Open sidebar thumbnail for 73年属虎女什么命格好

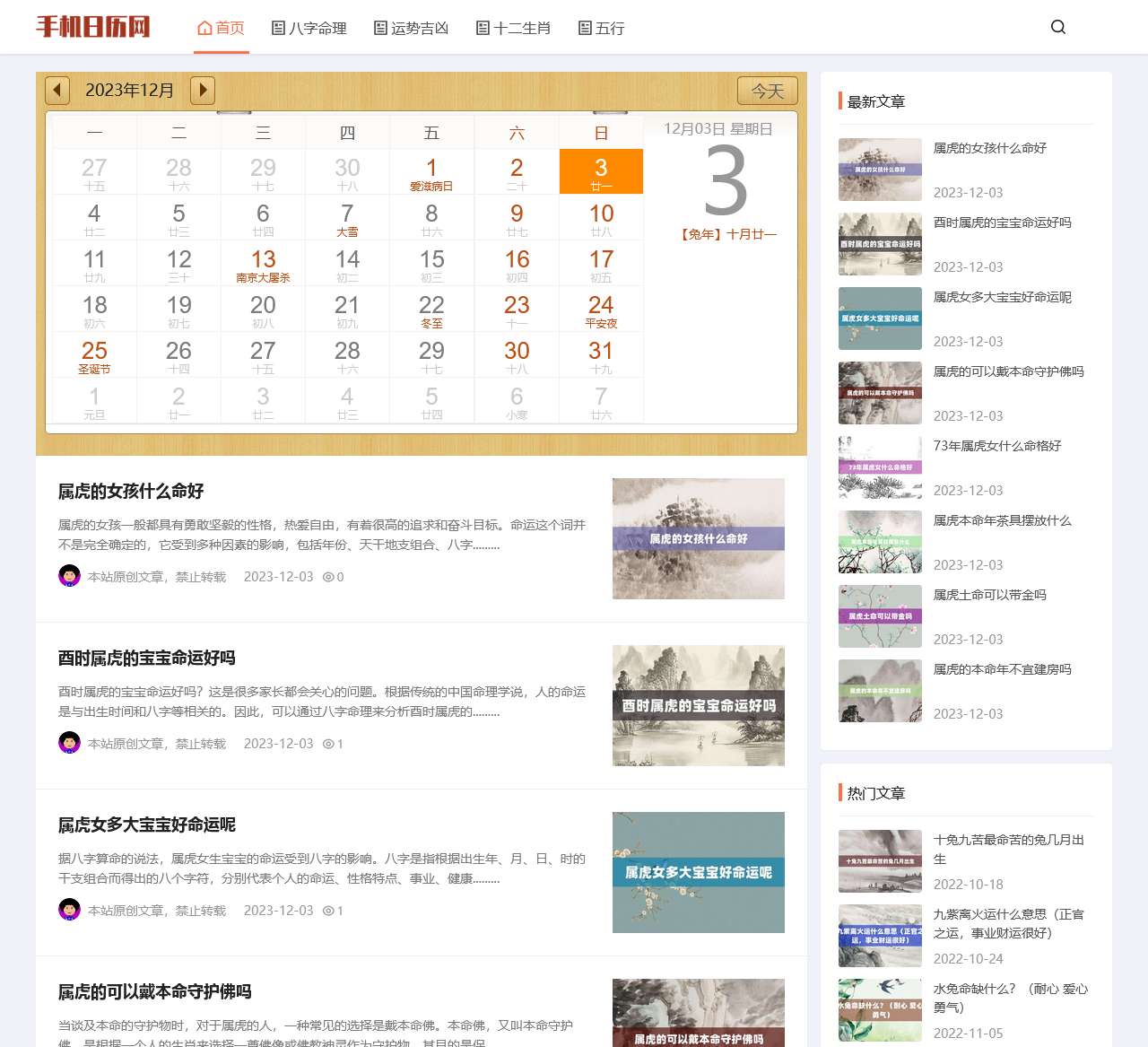point(880,467)
